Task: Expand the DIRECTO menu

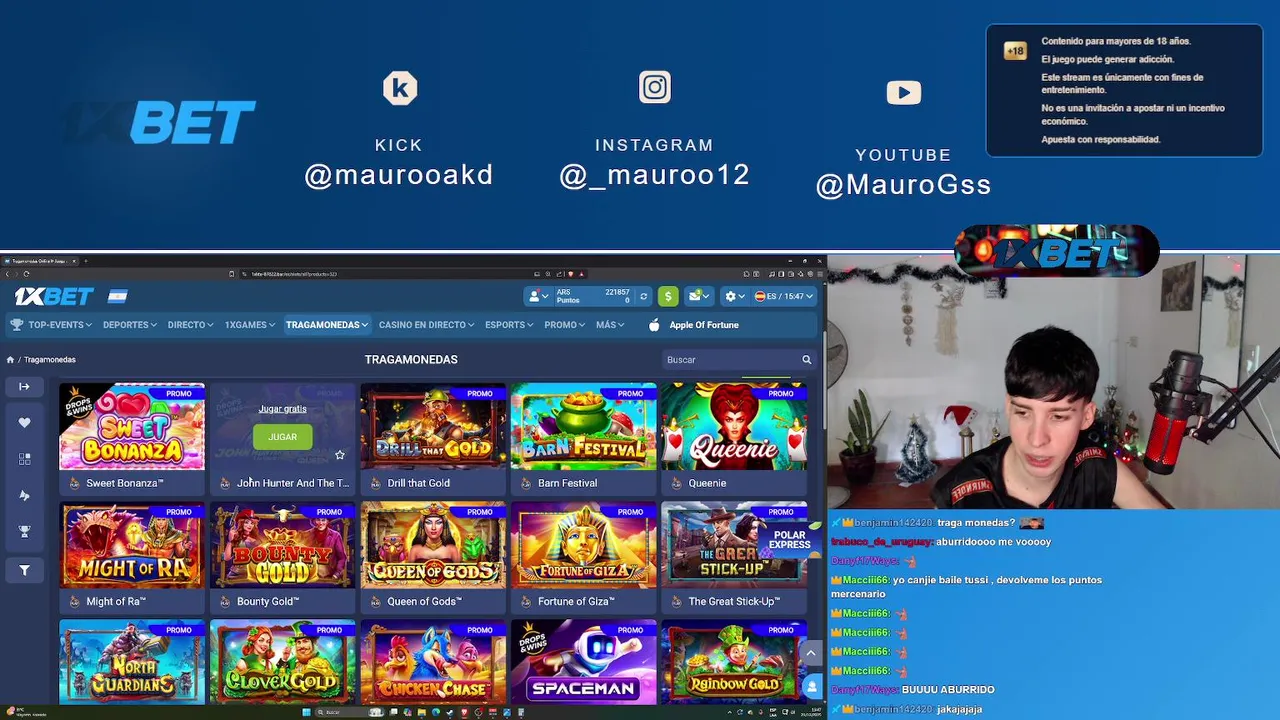Action: point(190,325)
